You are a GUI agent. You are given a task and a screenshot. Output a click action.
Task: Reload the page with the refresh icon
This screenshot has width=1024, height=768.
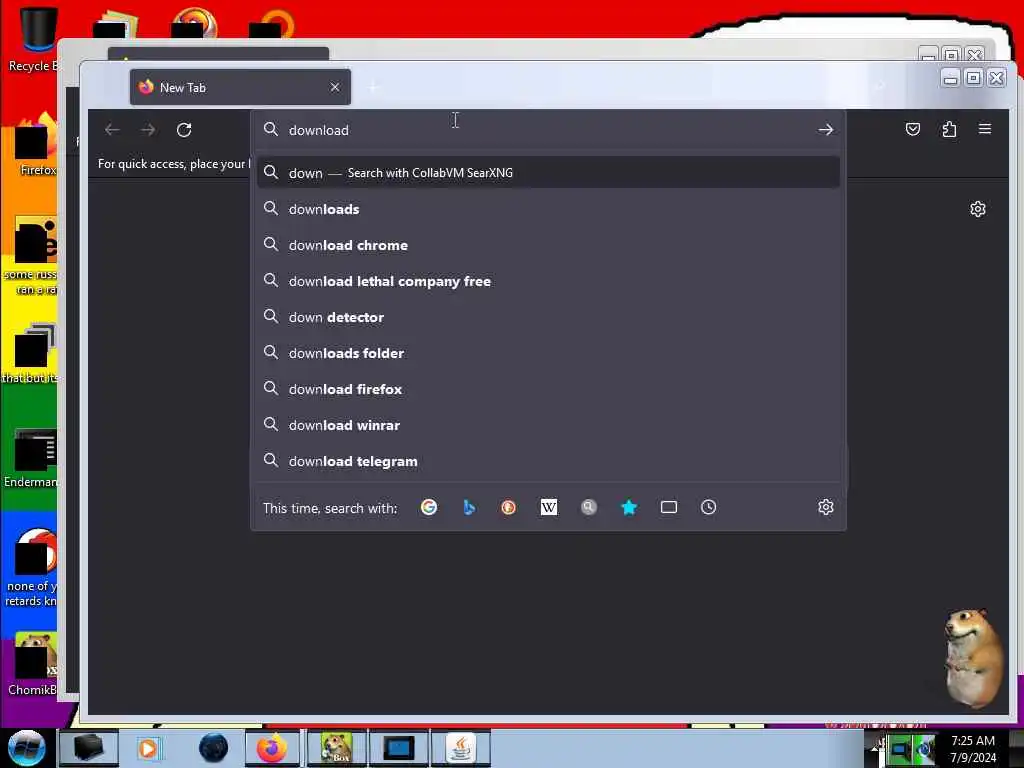coord(184,130)
